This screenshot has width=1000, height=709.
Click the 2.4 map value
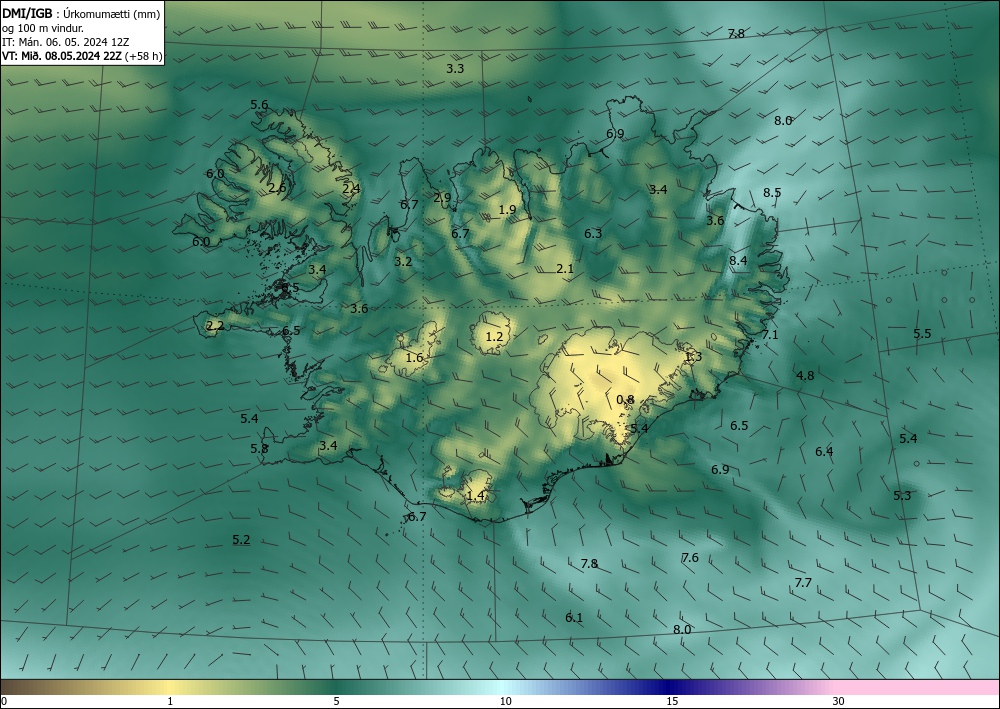click(x=351, y=188)
